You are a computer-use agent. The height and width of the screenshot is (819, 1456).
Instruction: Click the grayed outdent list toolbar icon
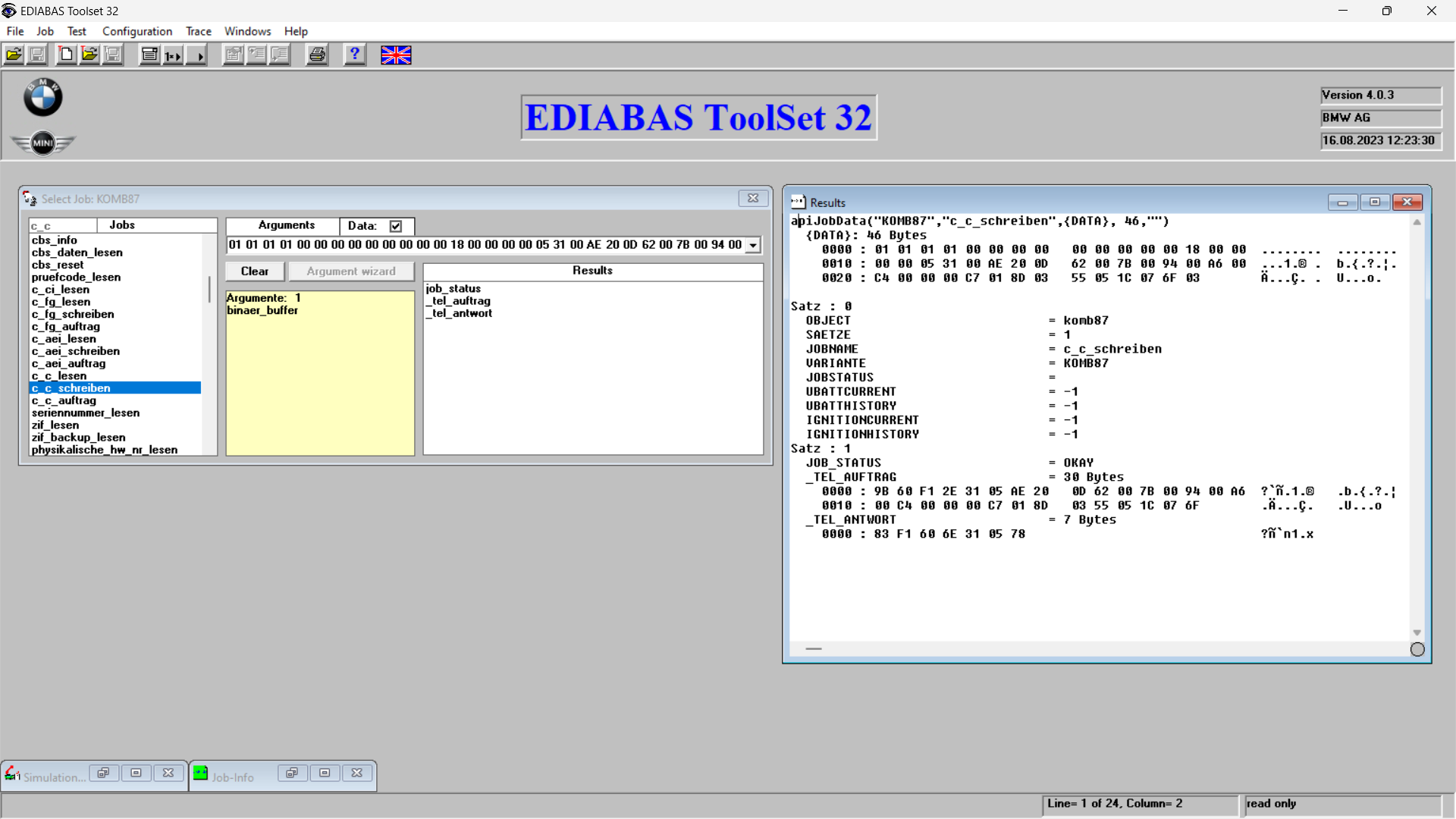click(x=280, y=55)
